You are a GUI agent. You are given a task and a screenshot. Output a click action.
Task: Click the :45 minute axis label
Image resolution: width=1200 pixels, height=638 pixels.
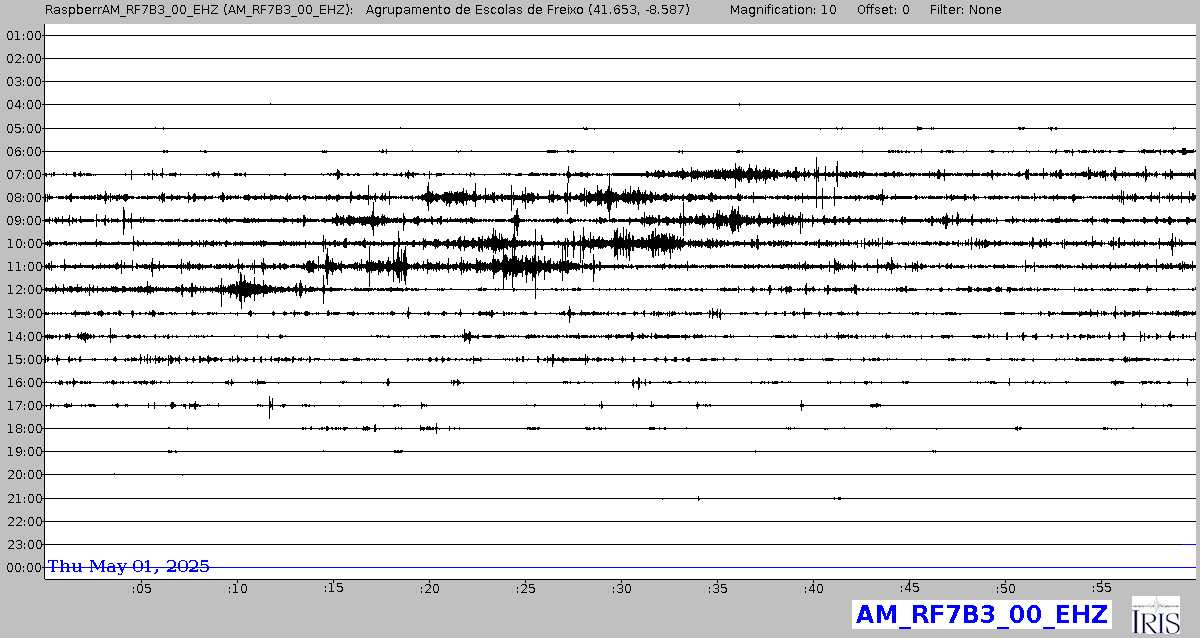(909, 589)
